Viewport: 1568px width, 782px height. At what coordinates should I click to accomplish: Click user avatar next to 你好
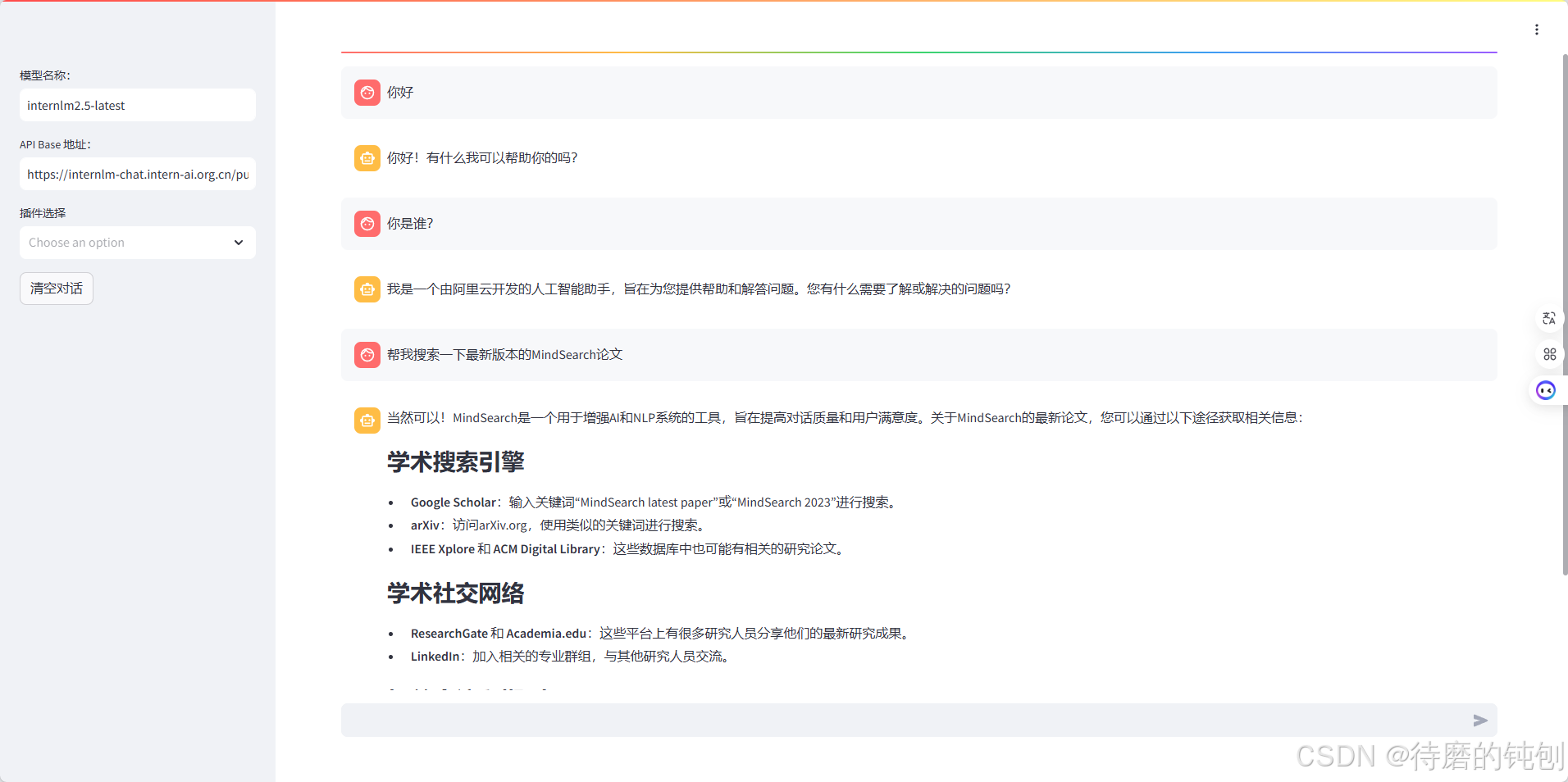pyautogui.click(x=367, y=93)
